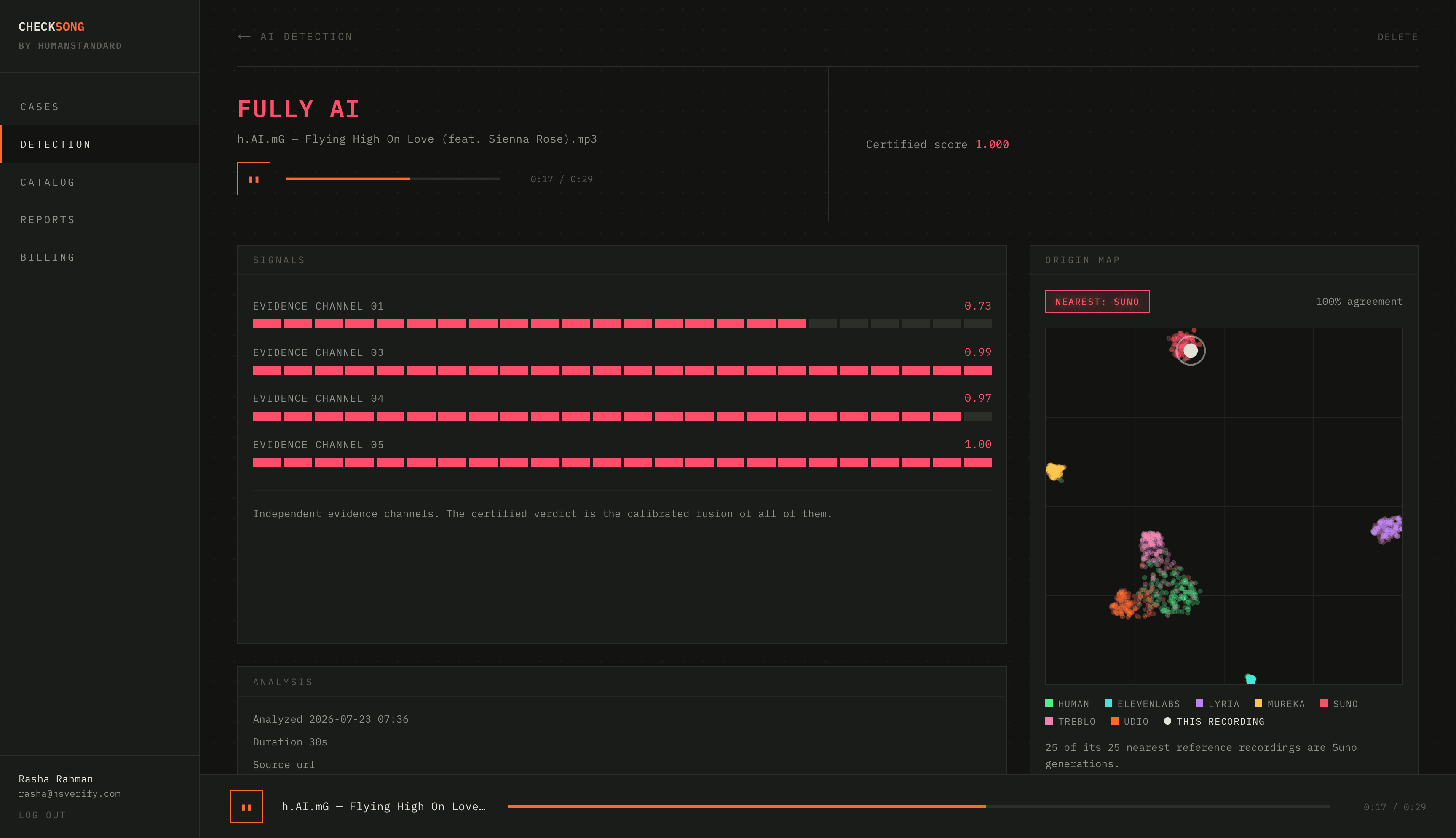Screen dimensions: 1456x838
Task: Click the 0.73 score value
Action: pos(977,306)
